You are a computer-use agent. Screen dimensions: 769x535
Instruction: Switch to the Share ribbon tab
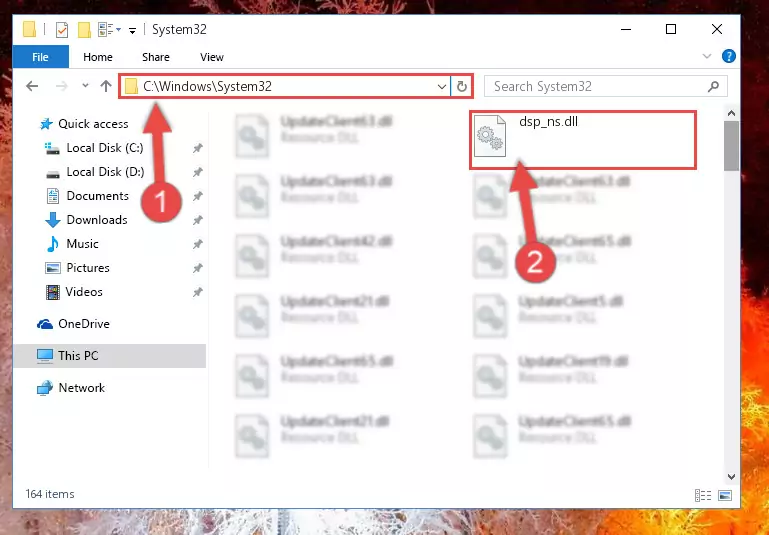(x=155, y=57)
